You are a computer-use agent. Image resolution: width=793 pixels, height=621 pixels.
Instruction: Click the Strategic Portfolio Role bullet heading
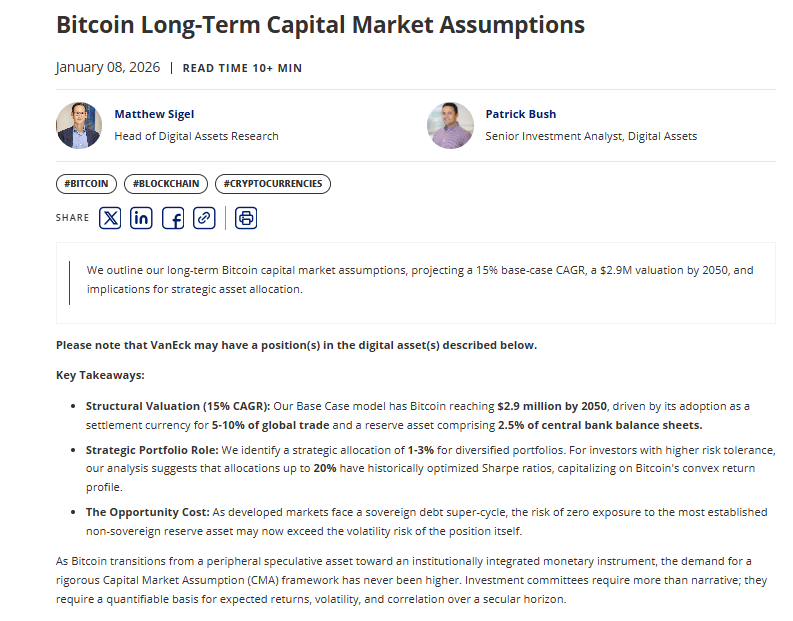[x=151, y=450]
